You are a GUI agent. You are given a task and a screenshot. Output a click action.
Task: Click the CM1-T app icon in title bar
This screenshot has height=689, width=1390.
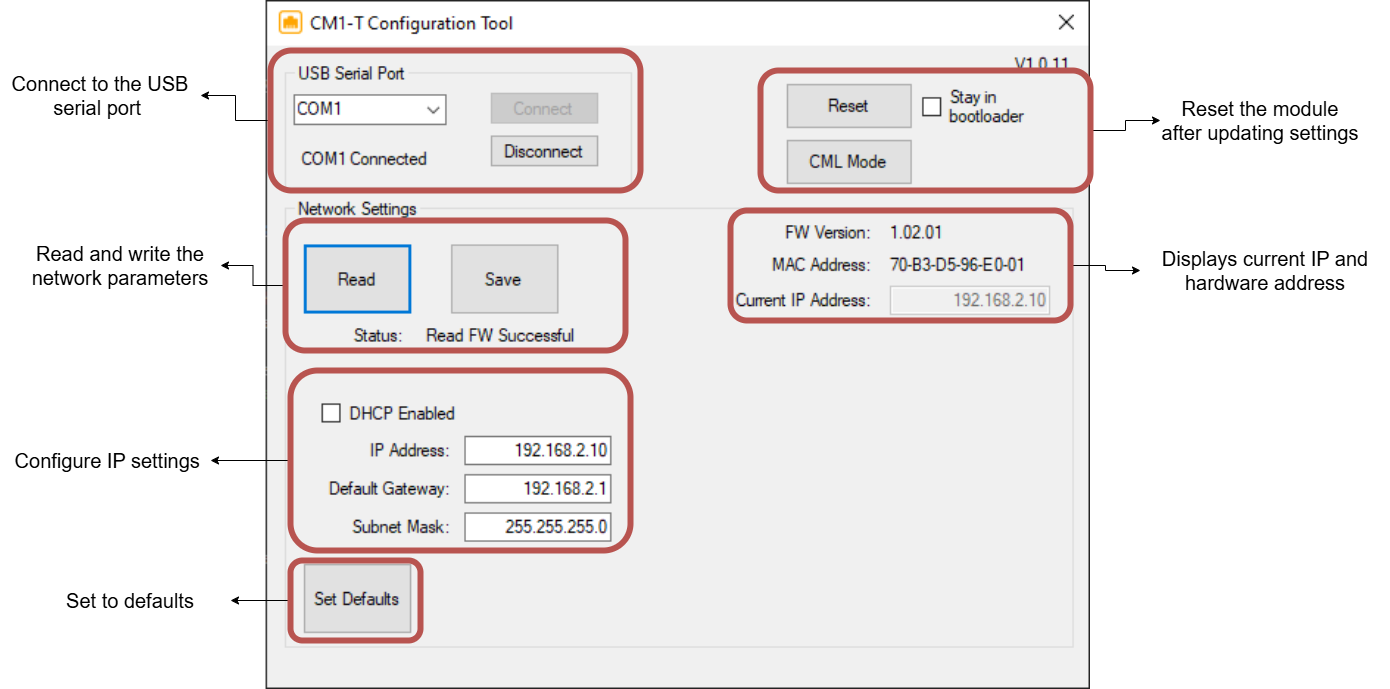pos(290,23)
